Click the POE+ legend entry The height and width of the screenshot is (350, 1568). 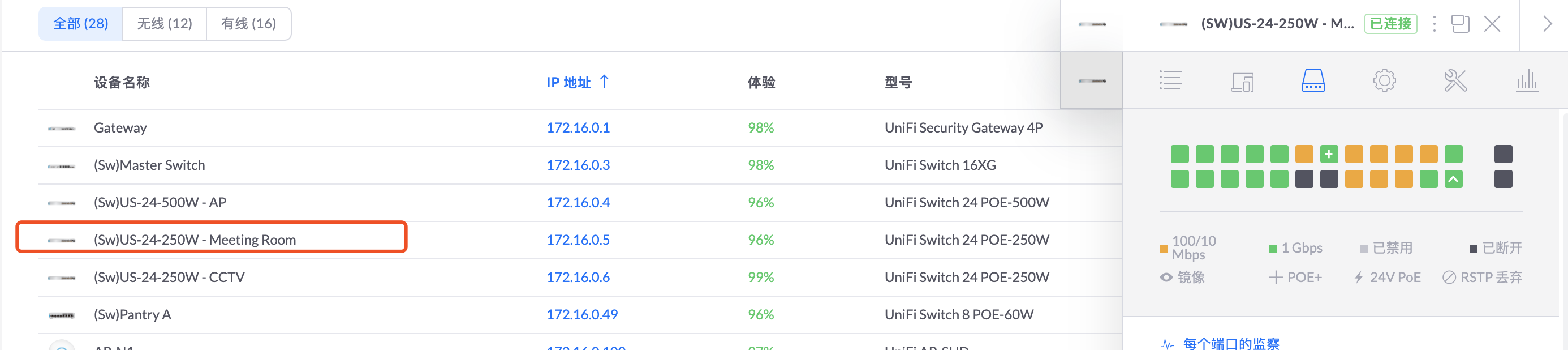click(1295, 278)
